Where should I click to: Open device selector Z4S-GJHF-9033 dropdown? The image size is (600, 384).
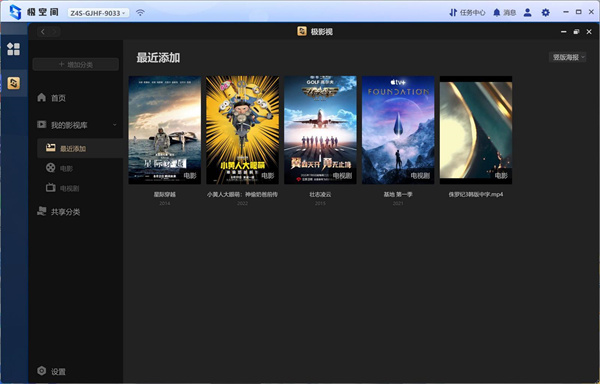click(x=98, y=13)
